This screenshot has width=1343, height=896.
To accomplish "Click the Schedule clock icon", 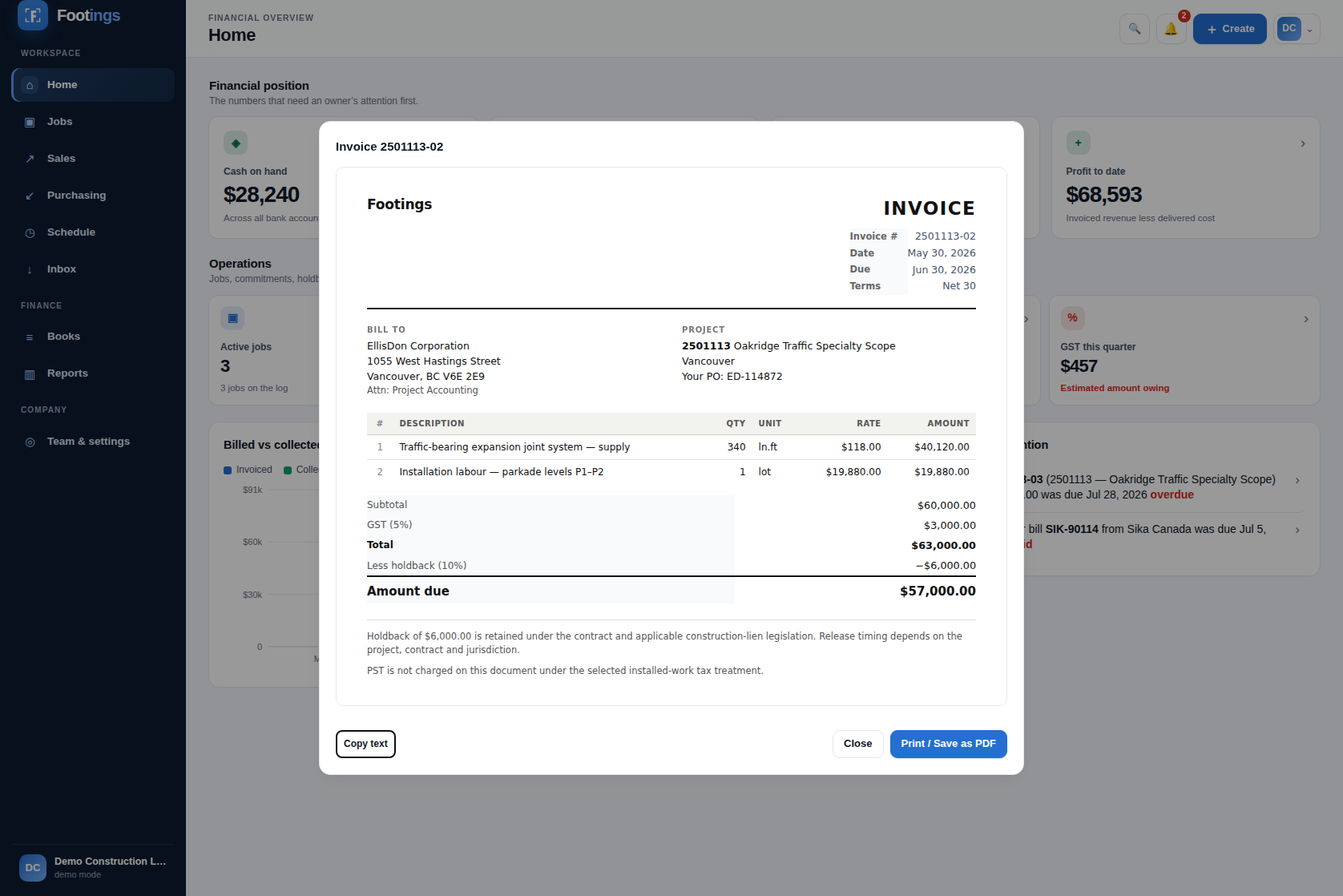I will point(30,232).
